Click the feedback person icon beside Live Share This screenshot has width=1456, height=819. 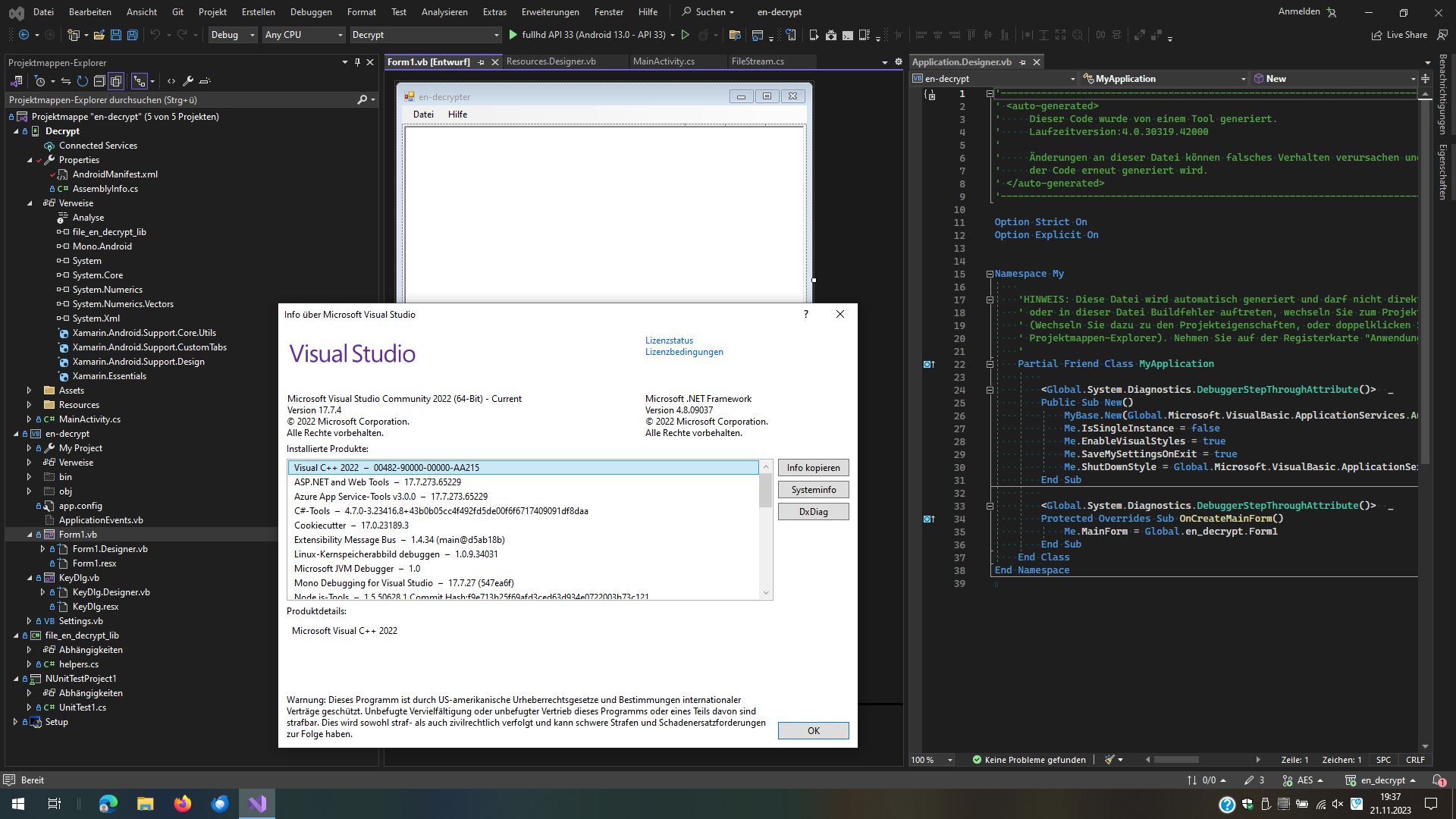[x=1442, y=35]
